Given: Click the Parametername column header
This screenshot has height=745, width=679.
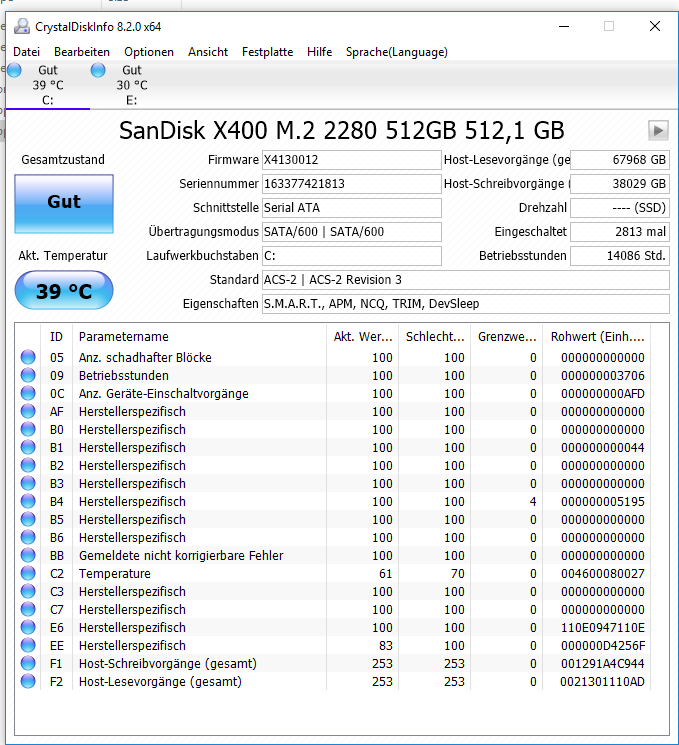Looking at the screenshot, I should click(x=200, y=336).
